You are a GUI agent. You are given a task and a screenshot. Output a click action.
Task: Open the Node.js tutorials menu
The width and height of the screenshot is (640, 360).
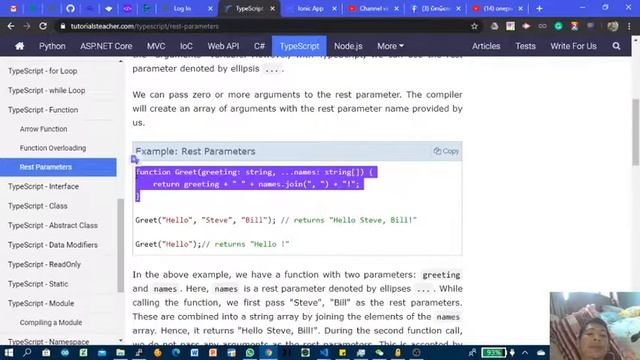[x=348, y=46]
